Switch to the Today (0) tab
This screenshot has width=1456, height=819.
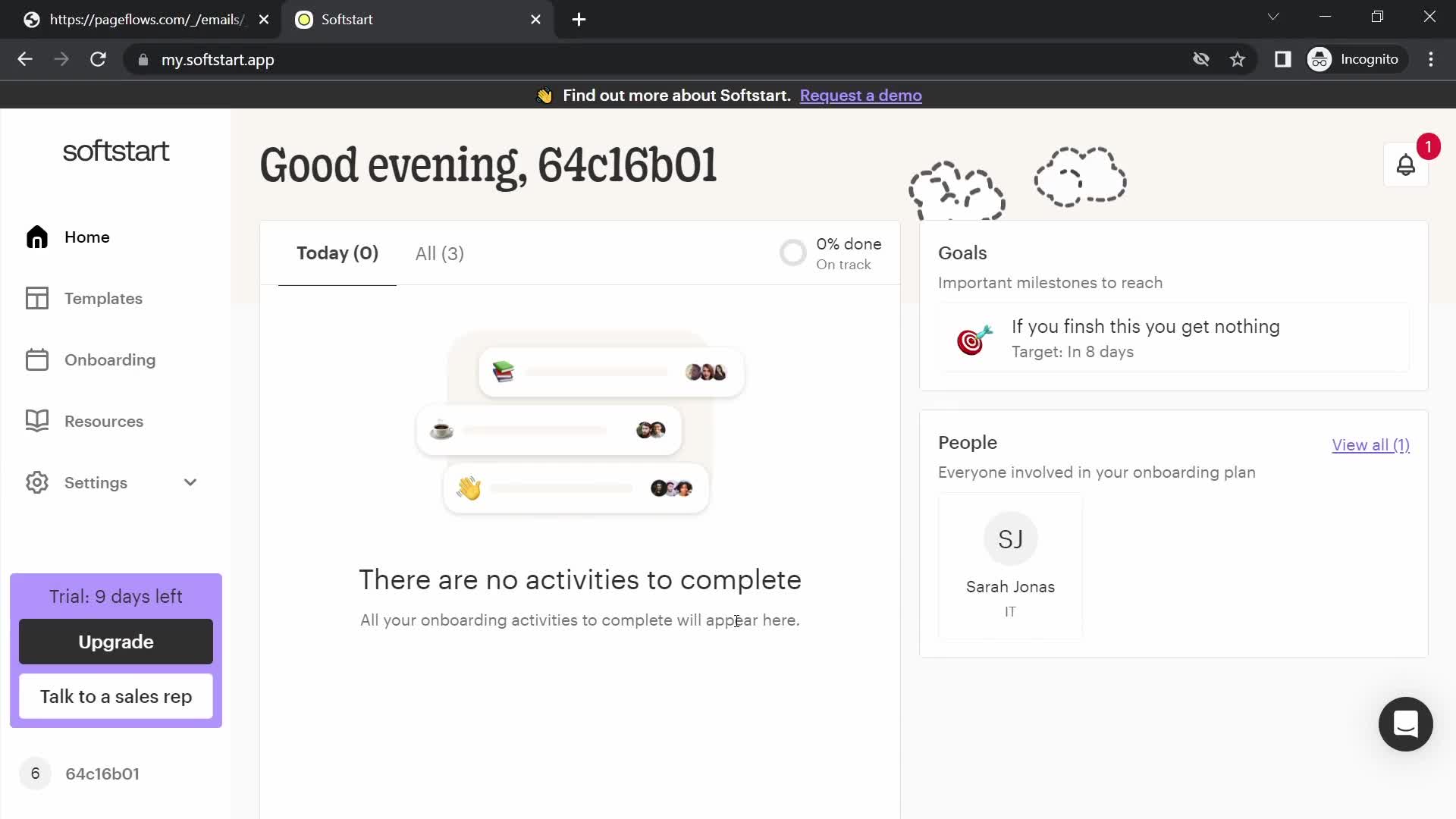[337, 252]
